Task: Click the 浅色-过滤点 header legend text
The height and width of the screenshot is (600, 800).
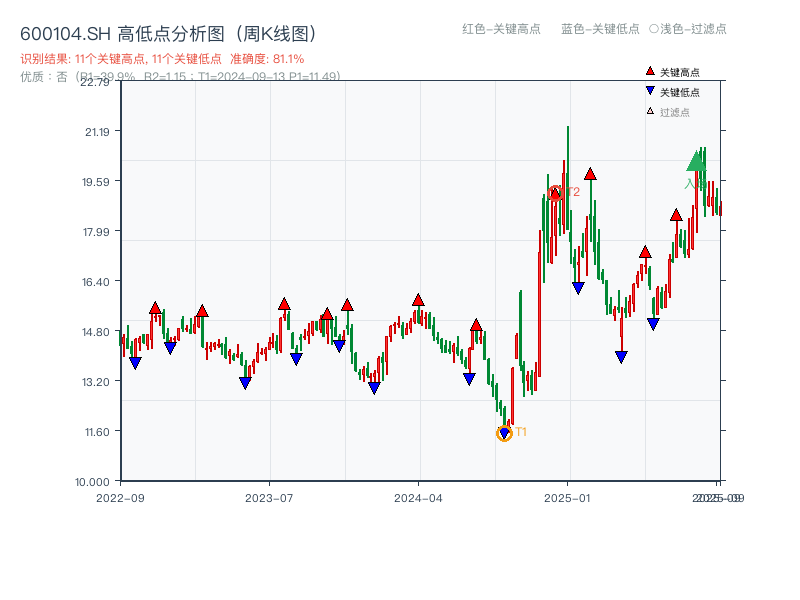Action: 688,29
